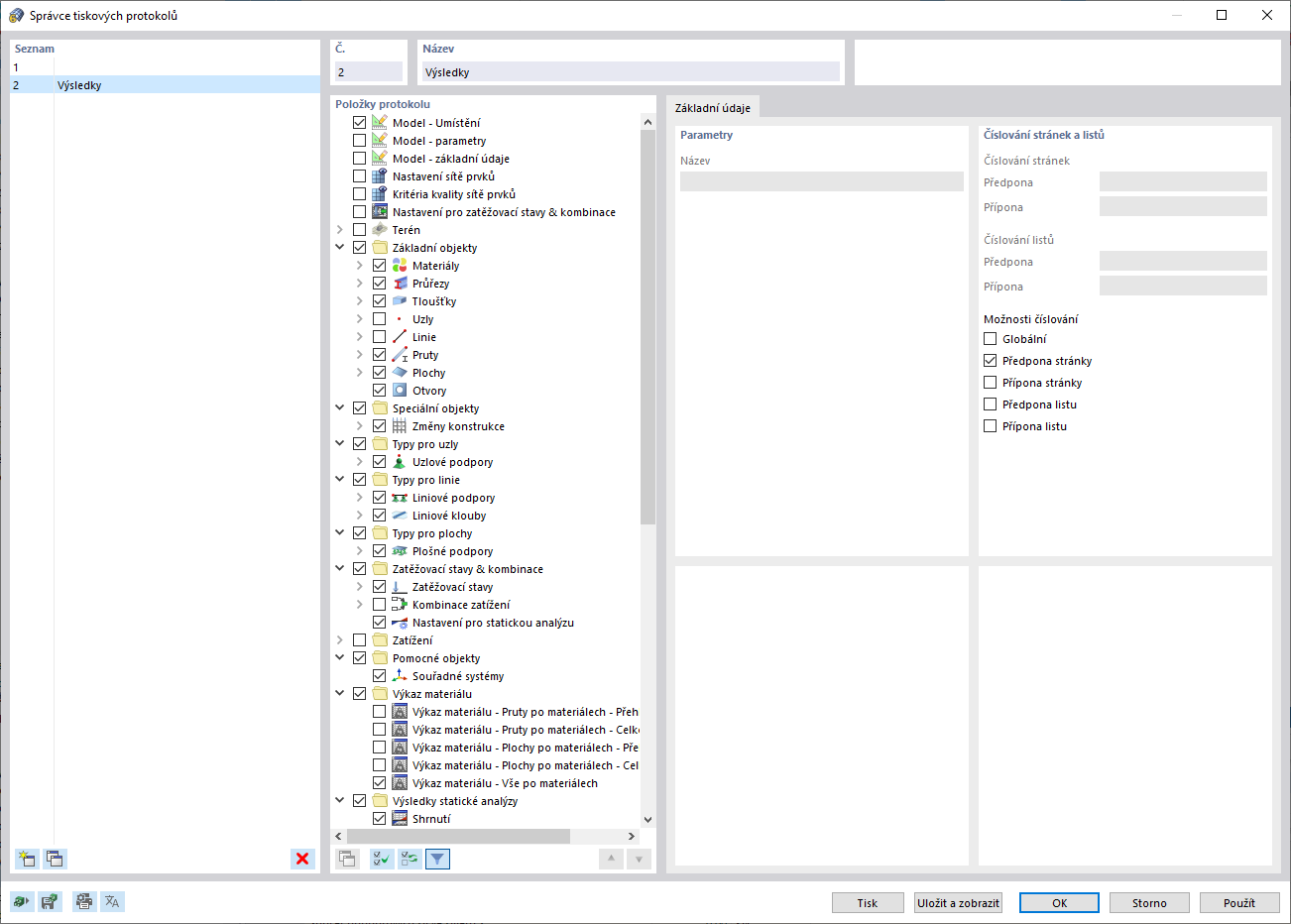Open the Základní údaje tab
Viewport: 1291px width, 924px height.
[713, 108]
